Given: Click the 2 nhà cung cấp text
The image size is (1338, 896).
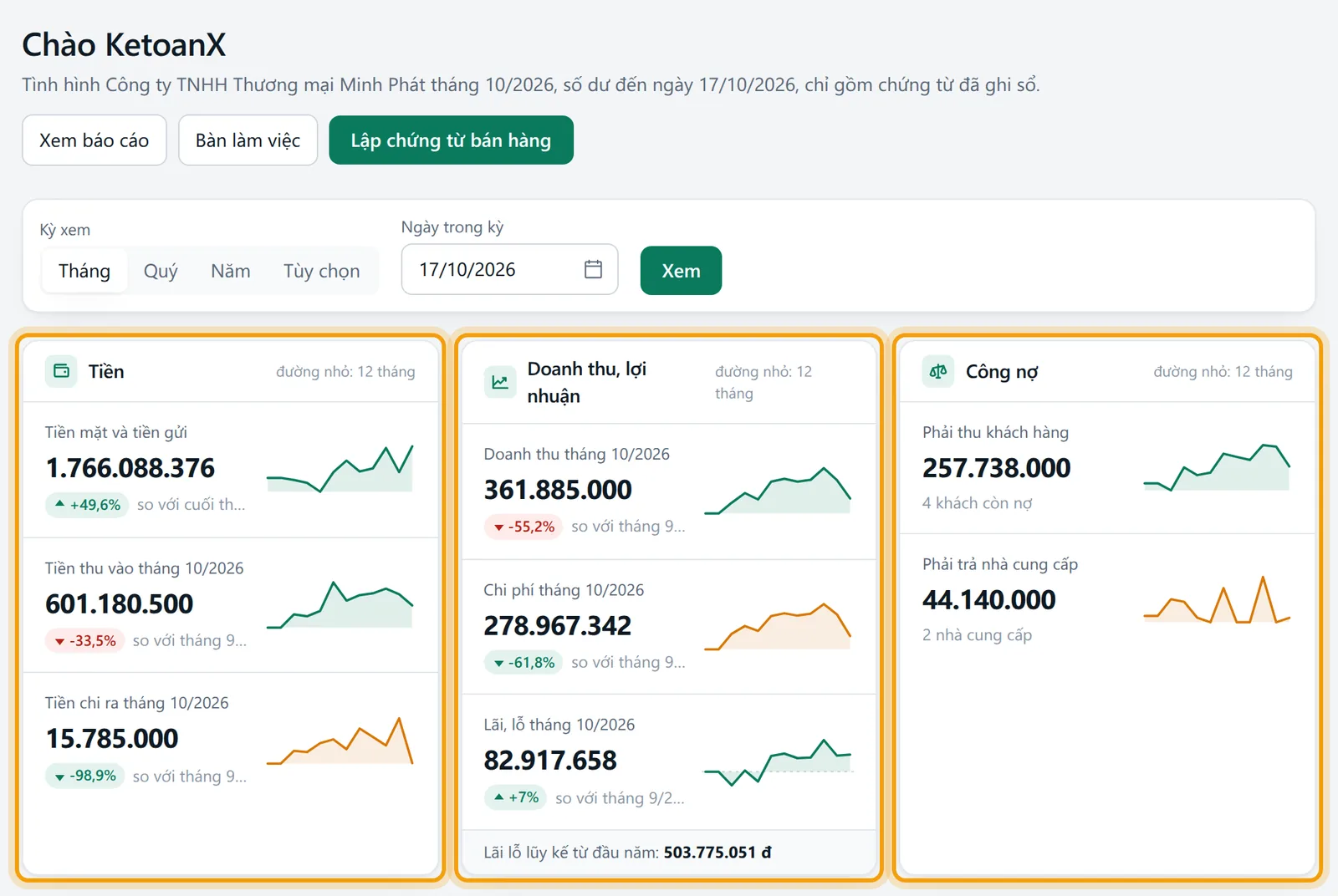Looking at the screenshot, I should [x=978, y=635].
